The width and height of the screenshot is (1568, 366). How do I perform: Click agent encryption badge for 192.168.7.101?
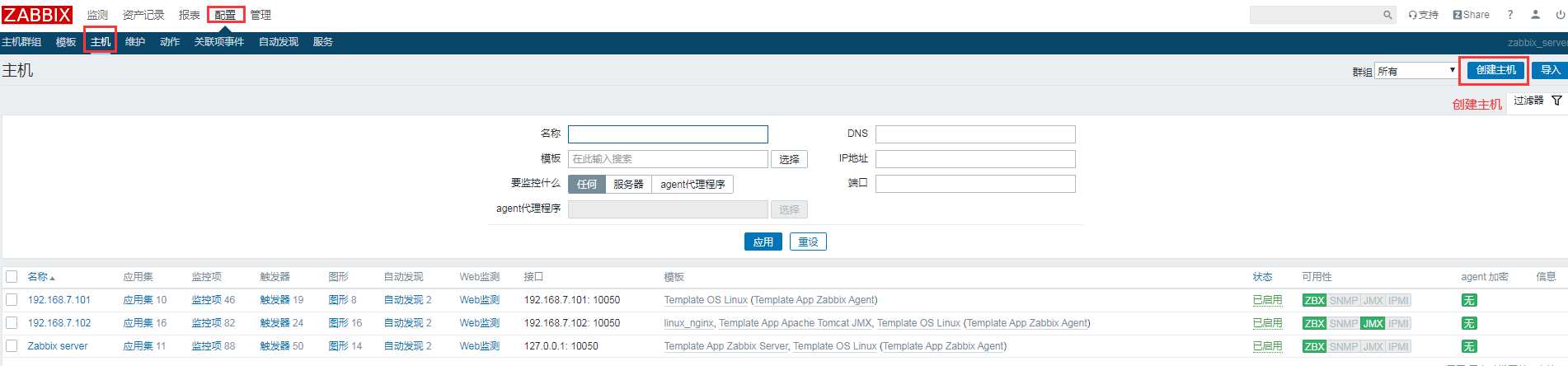1469,301
